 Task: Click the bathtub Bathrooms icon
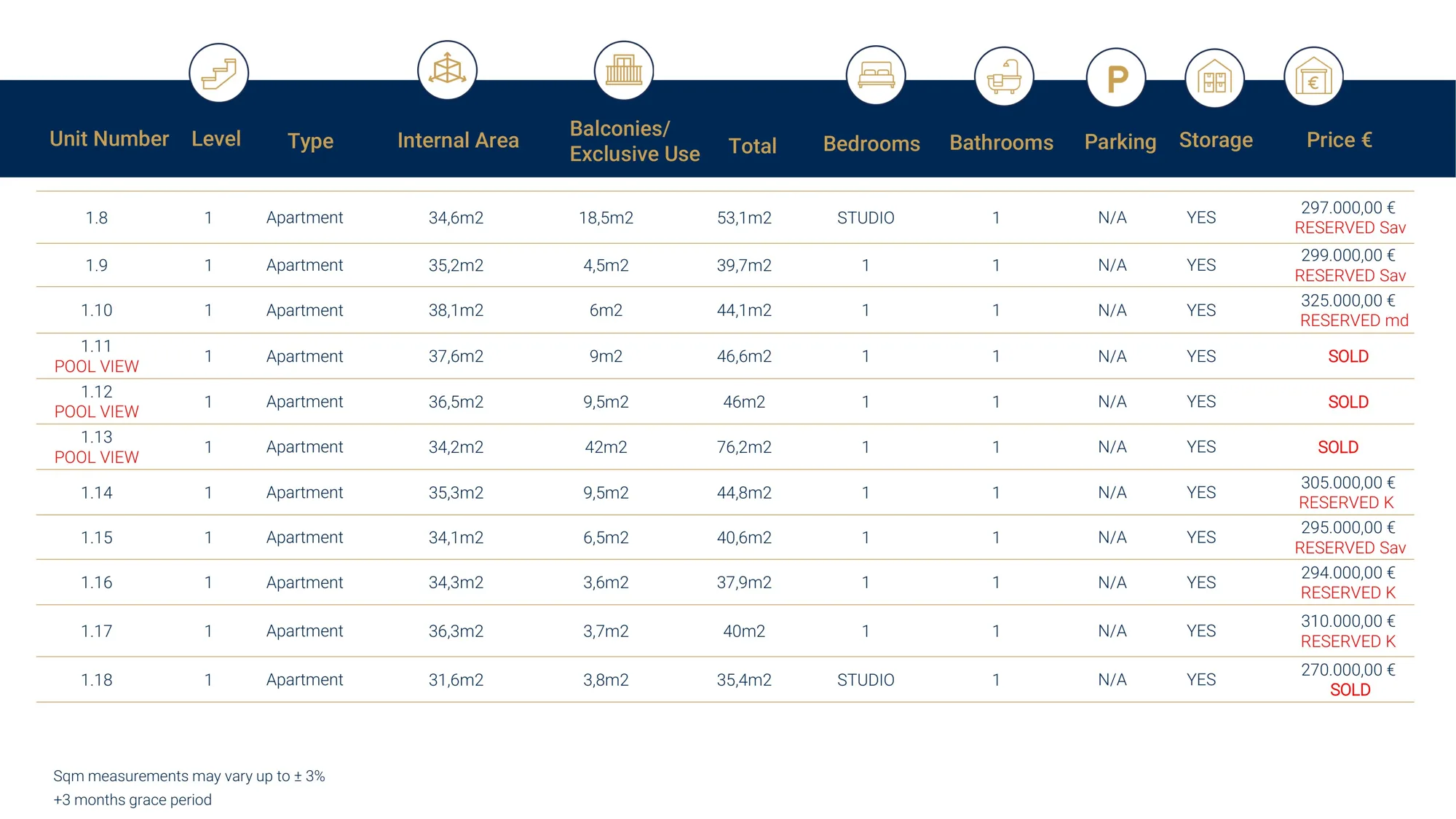[1004, 76]
